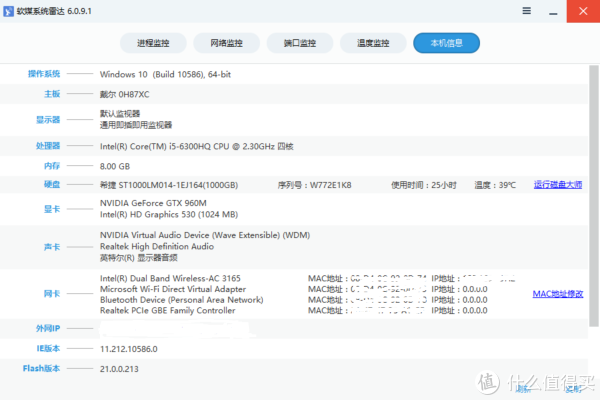Select the Realtek PCIe GBE Family Controller entry
This screenshot has height=400, width=600.
[x=168, y=310]
